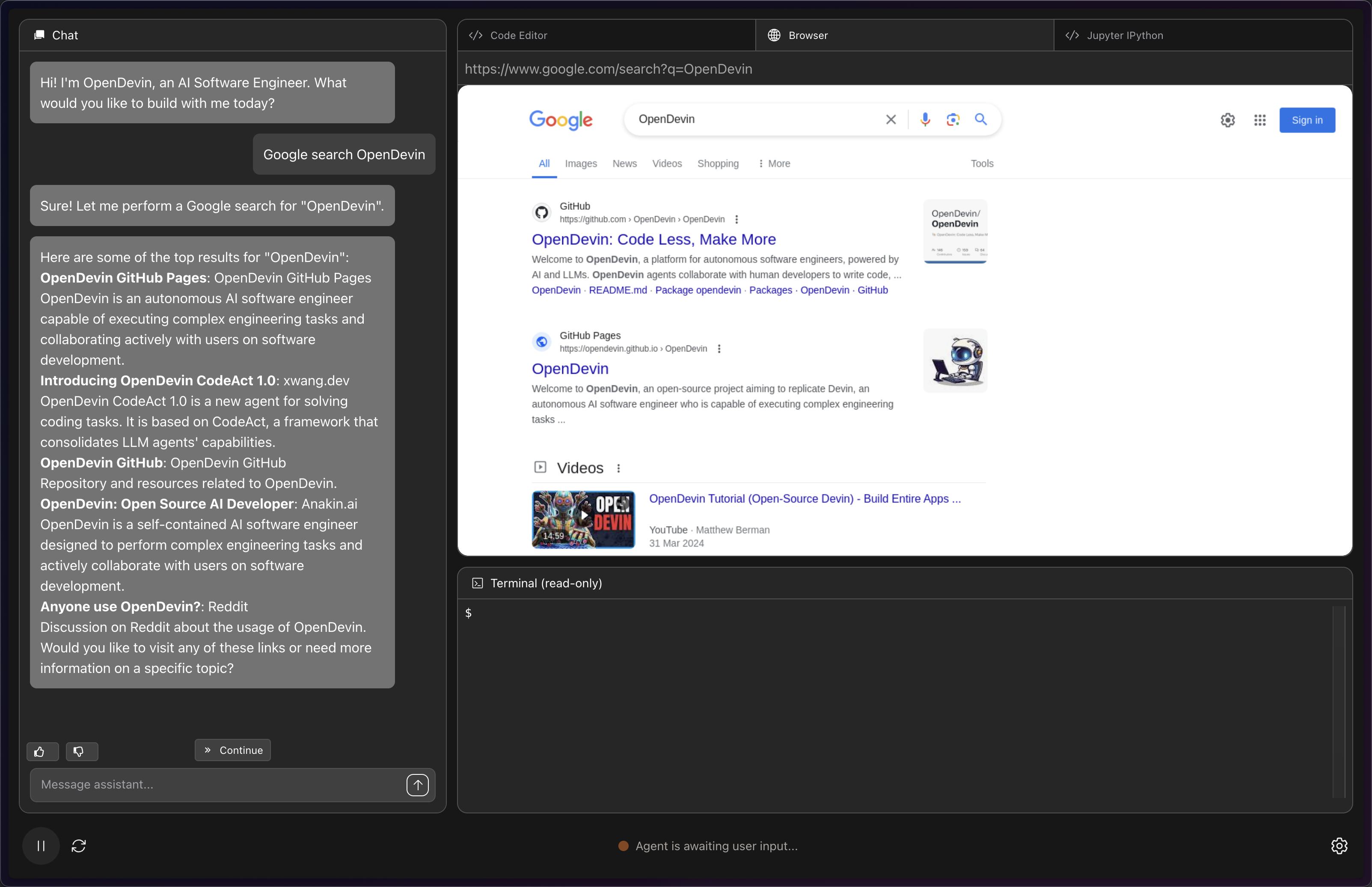This screenshot has height=887, width=1372.
Task: Click the Continue button in chat
Action: pyautogui.click(x=233, y=750)
